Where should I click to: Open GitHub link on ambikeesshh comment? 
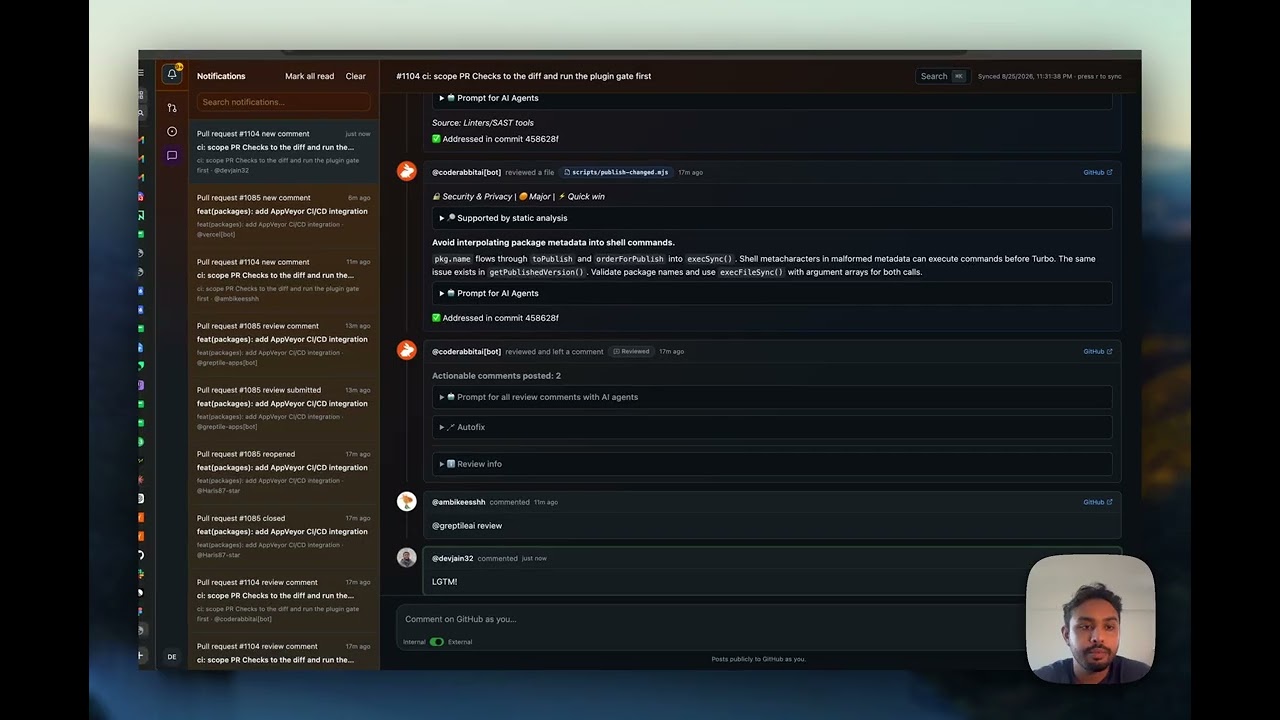pyautogui.click(x=1098, y=502)
